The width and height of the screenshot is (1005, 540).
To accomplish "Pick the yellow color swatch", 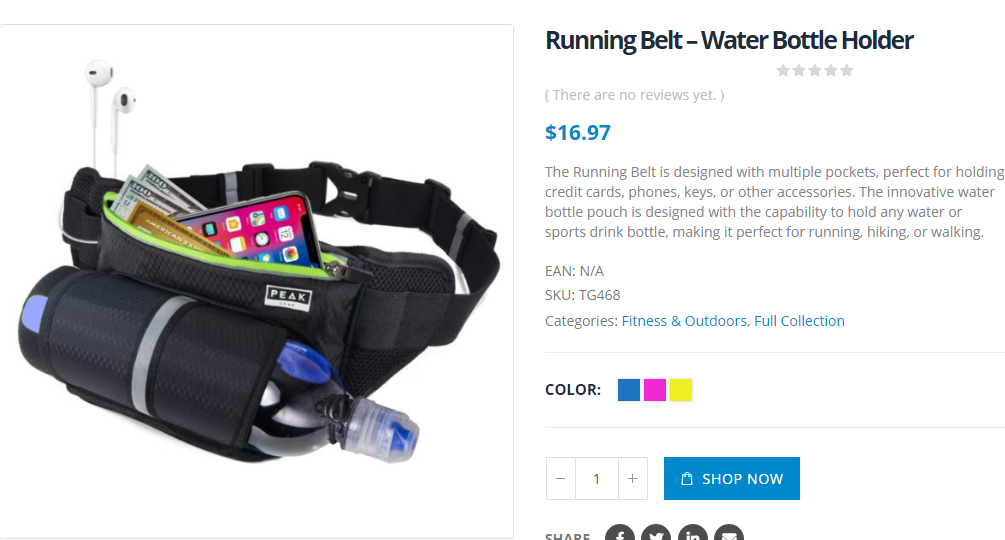I will coord(681,389).
